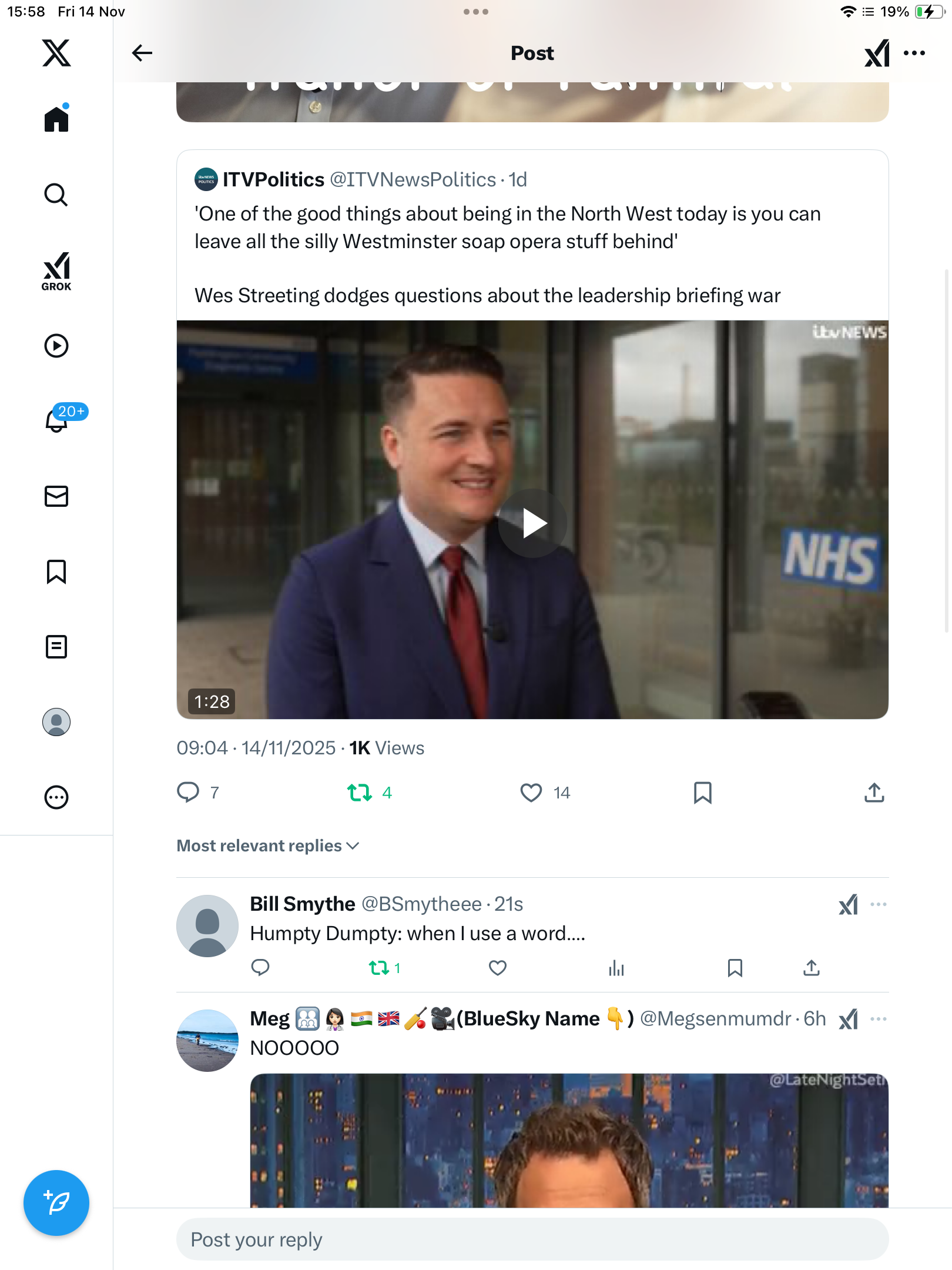This screenshot has width=952, height=1270.
Task: Open Notifications with 20+ badge
Action: pos(57,420)
